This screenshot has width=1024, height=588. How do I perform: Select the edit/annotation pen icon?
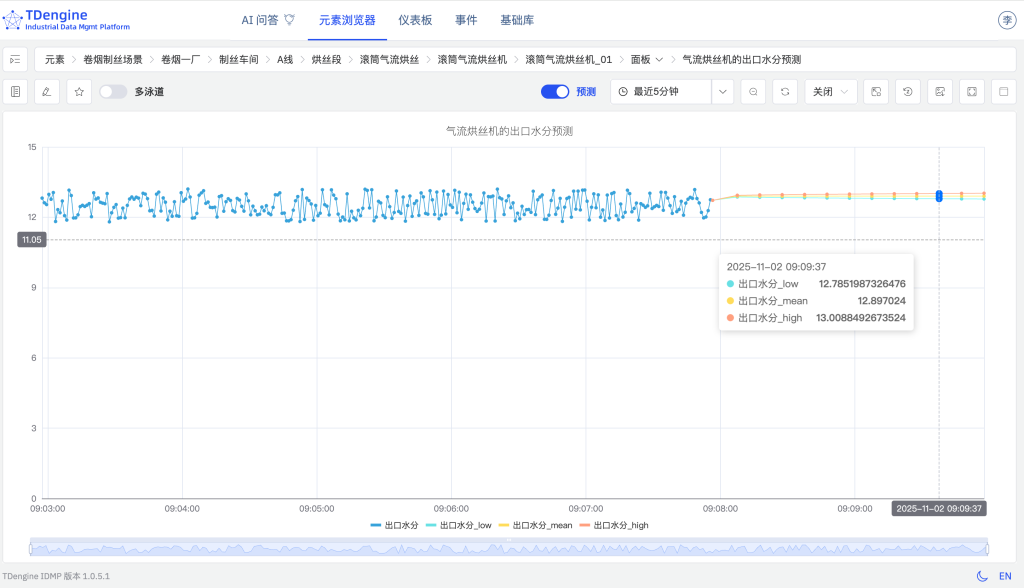click(x=46, y=91)
